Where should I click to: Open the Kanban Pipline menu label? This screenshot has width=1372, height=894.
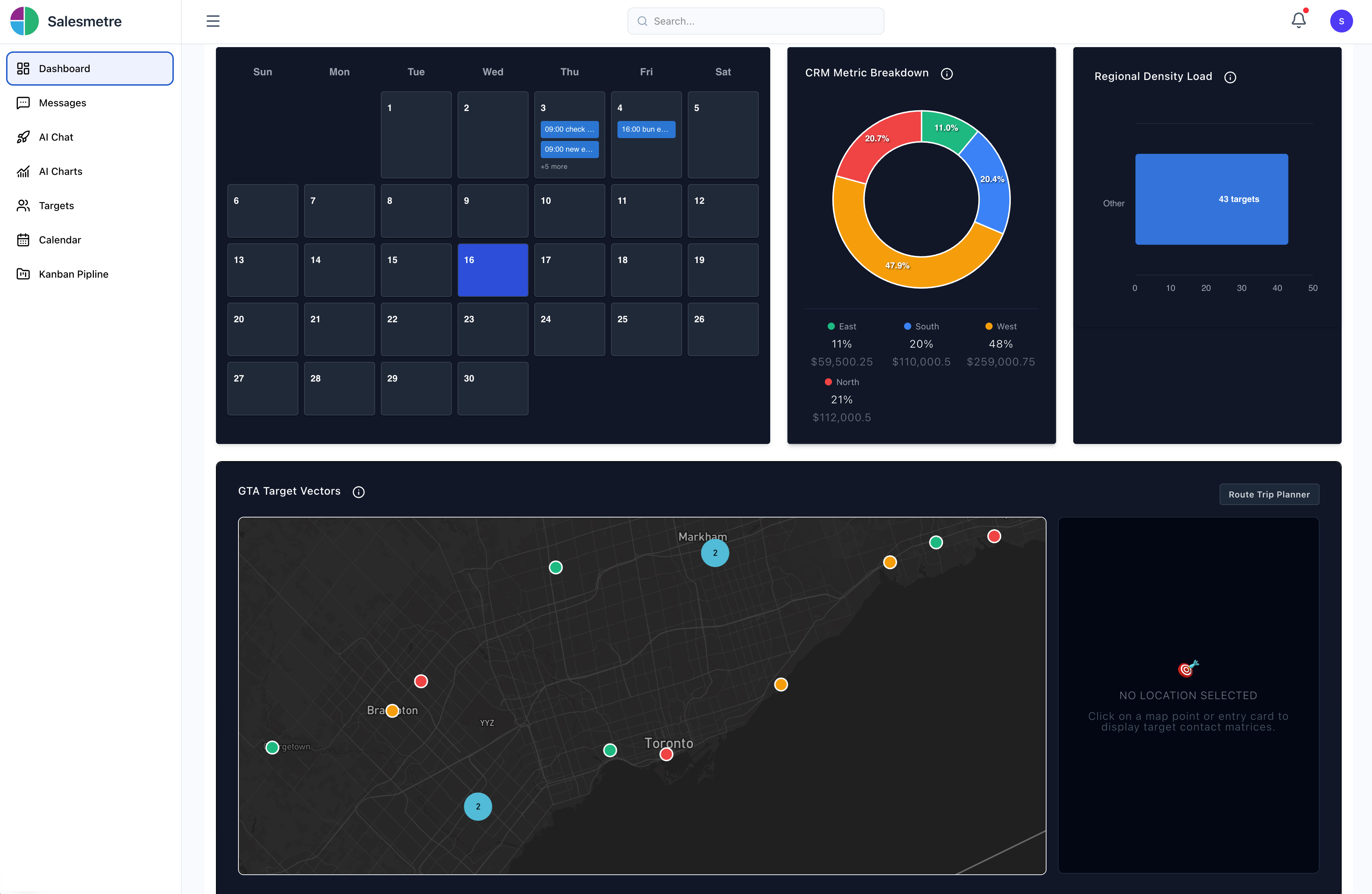tap(73, 274)
